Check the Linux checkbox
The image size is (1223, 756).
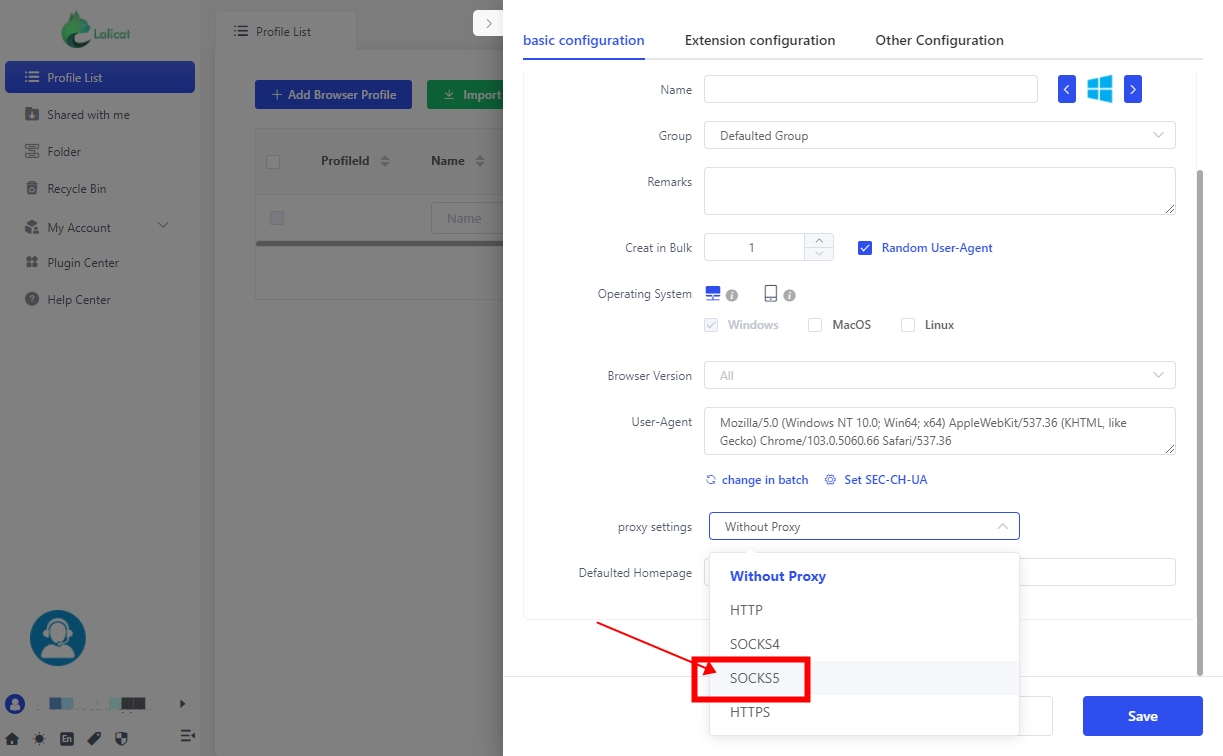[908, 325]
